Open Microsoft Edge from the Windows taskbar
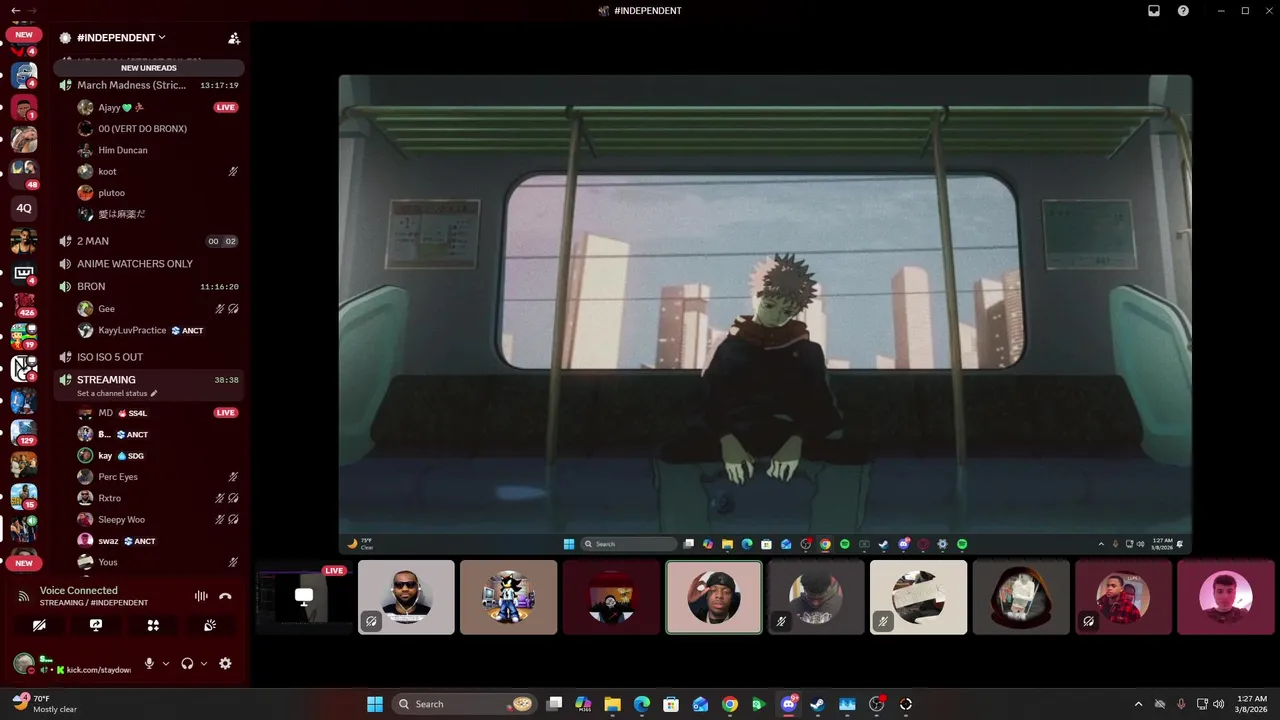This screenshot has width=1280, height=720. (642, 704)
